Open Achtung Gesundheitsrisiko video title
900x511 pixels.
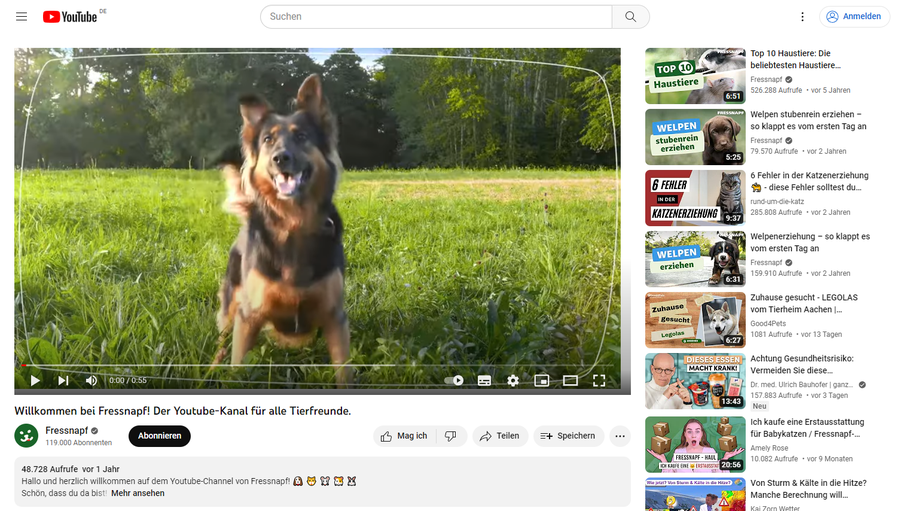(x=802, y=364)
